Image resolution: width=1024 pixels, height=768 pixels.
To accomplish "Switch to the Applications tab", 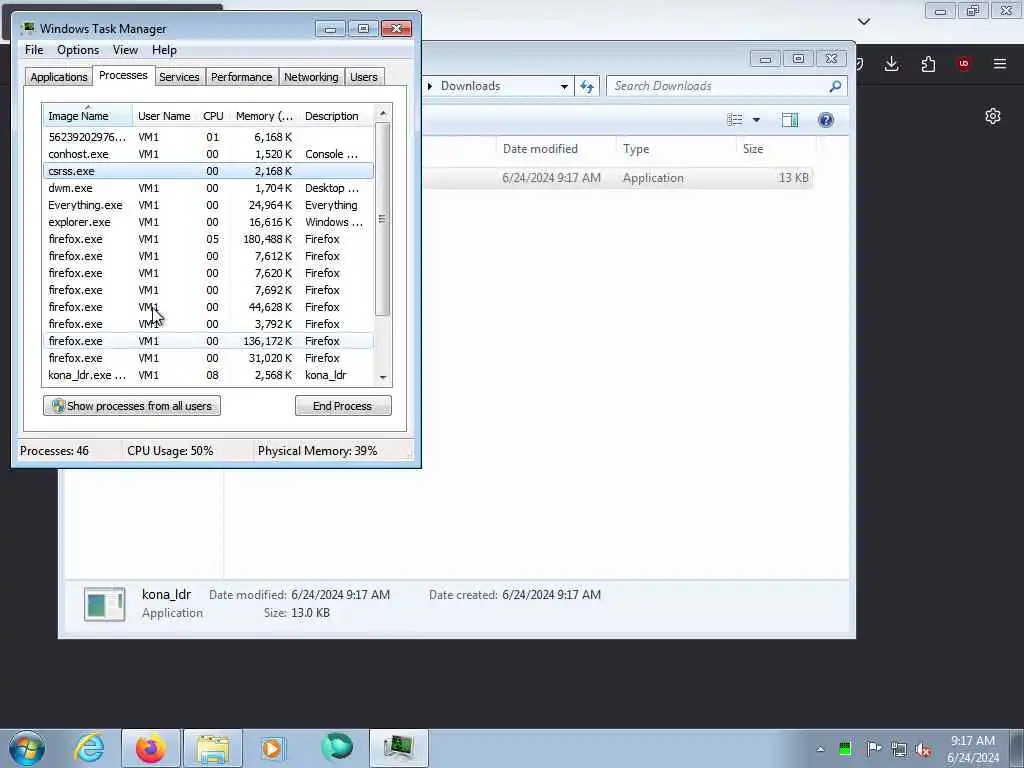I will pos(59,77).
